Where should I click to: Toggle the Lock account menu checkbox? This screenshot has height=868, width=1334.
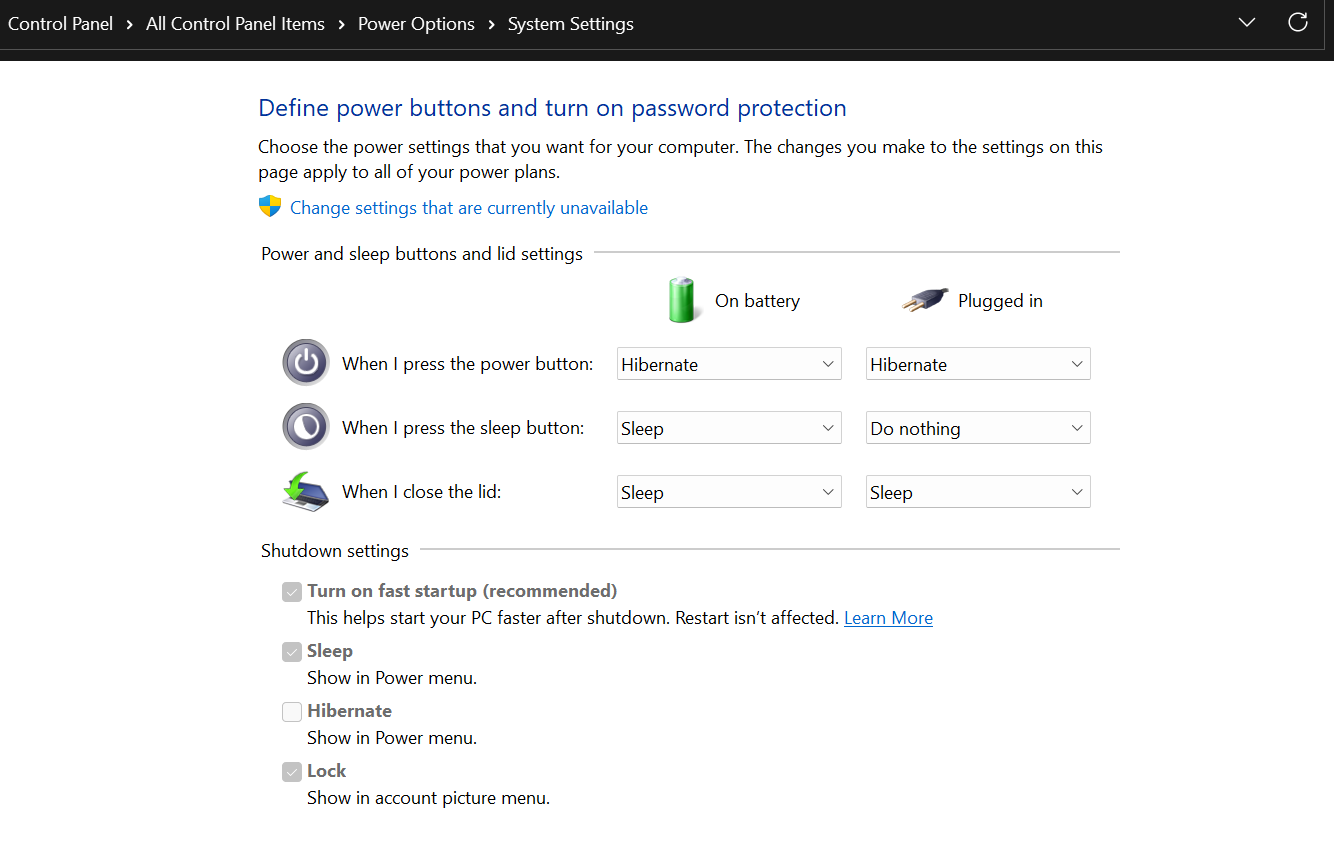tap(292, 772)
